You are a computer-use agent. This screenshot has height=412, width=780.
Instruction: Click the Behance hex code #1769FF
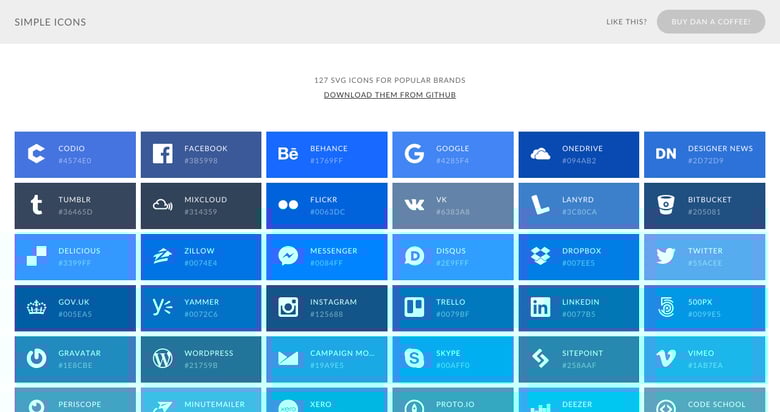click(x=327, y=161)
